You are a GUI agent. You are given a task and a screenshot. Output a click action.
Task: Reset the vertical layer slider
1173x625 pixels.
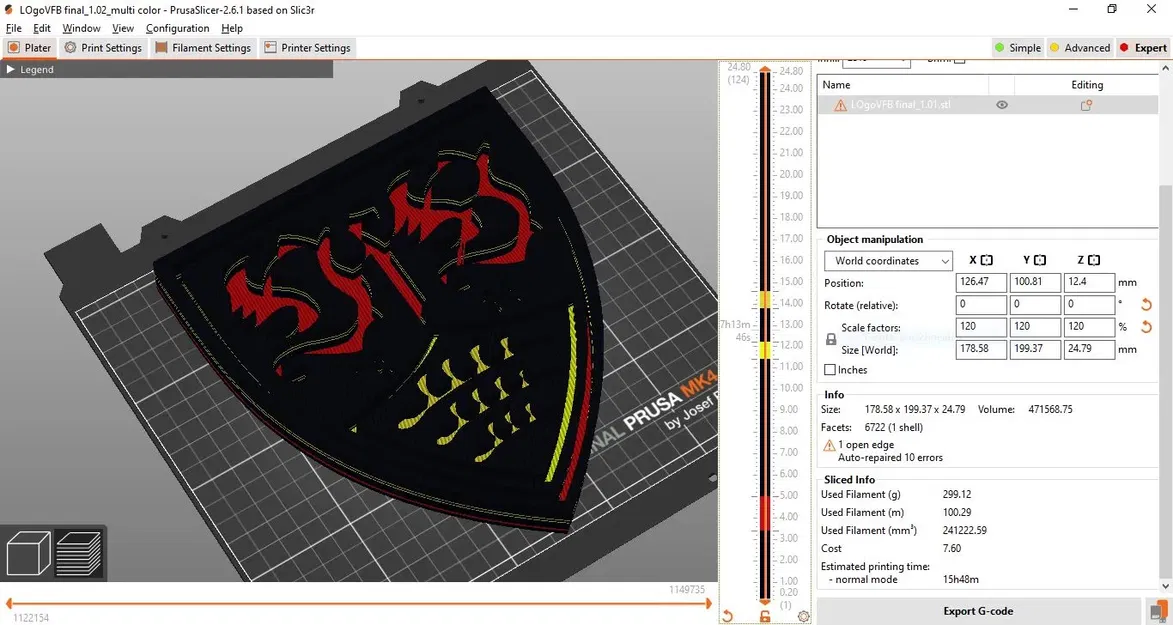tap(727, 616)
